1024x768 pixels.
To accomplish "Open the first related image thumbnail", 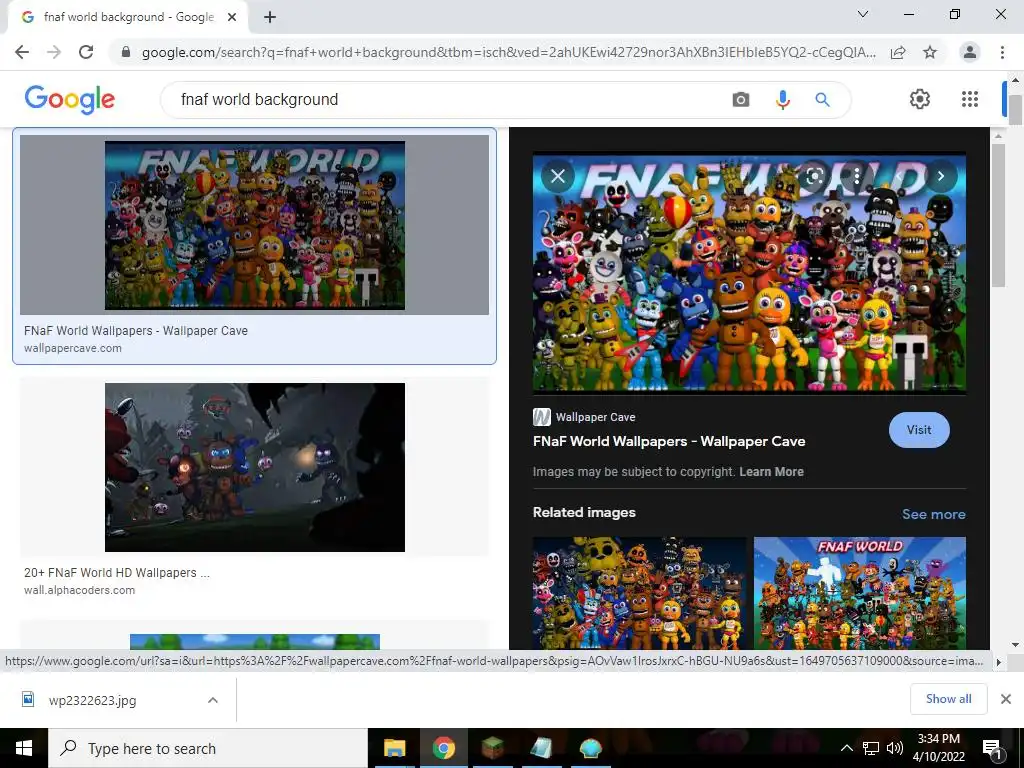I will [639, 593].
